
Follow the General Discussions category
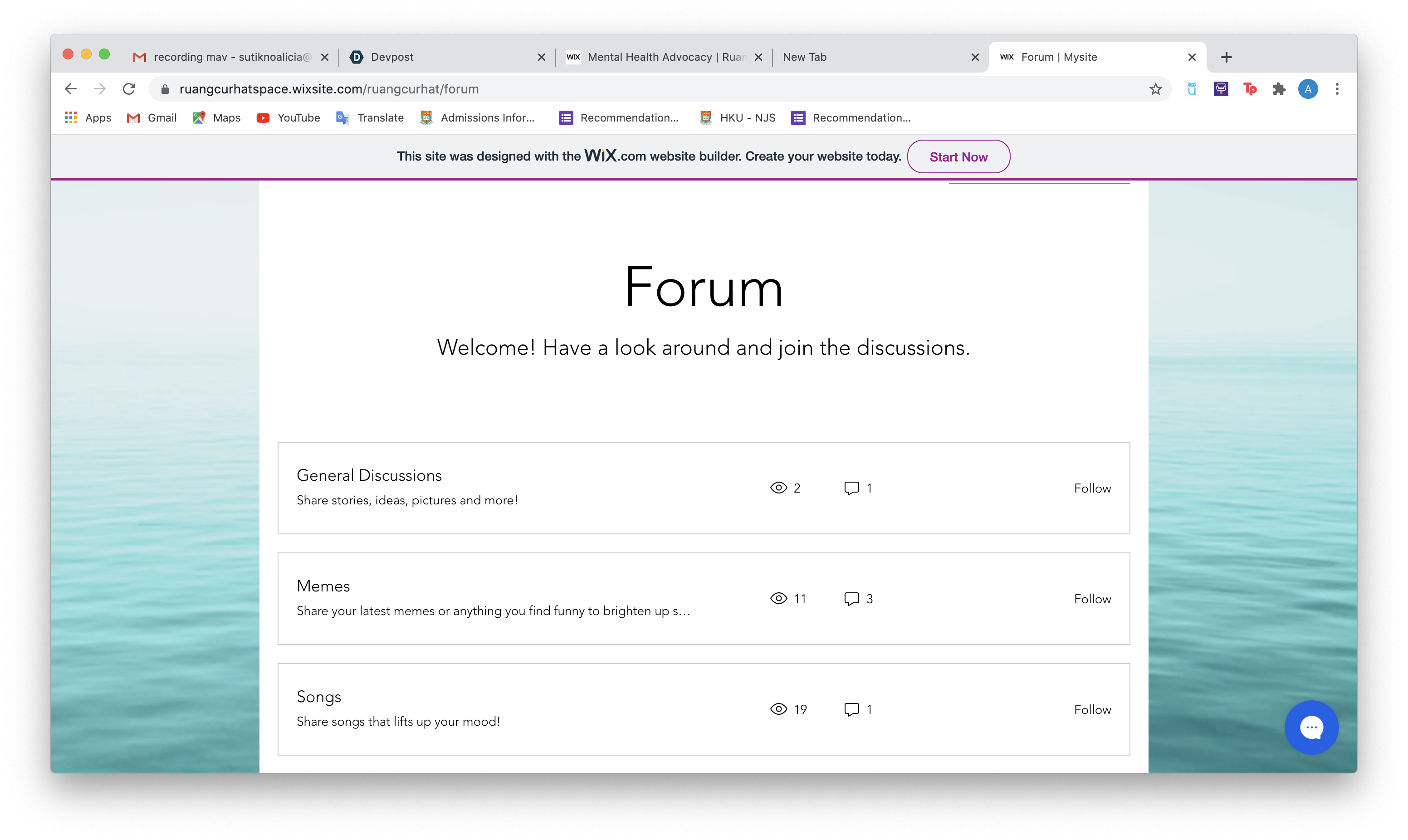[1092, 488]
